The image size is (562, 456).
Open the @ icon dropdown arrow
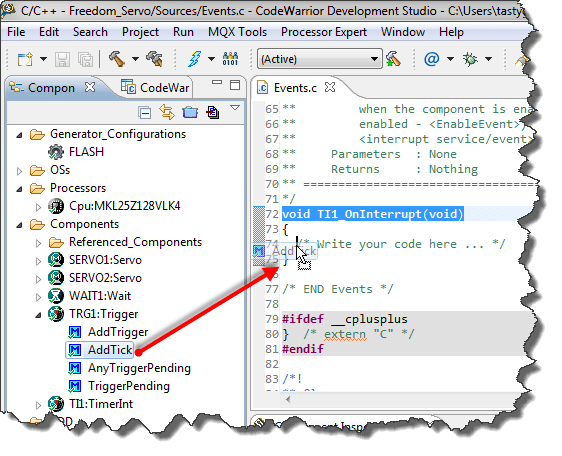pos(450,59)
